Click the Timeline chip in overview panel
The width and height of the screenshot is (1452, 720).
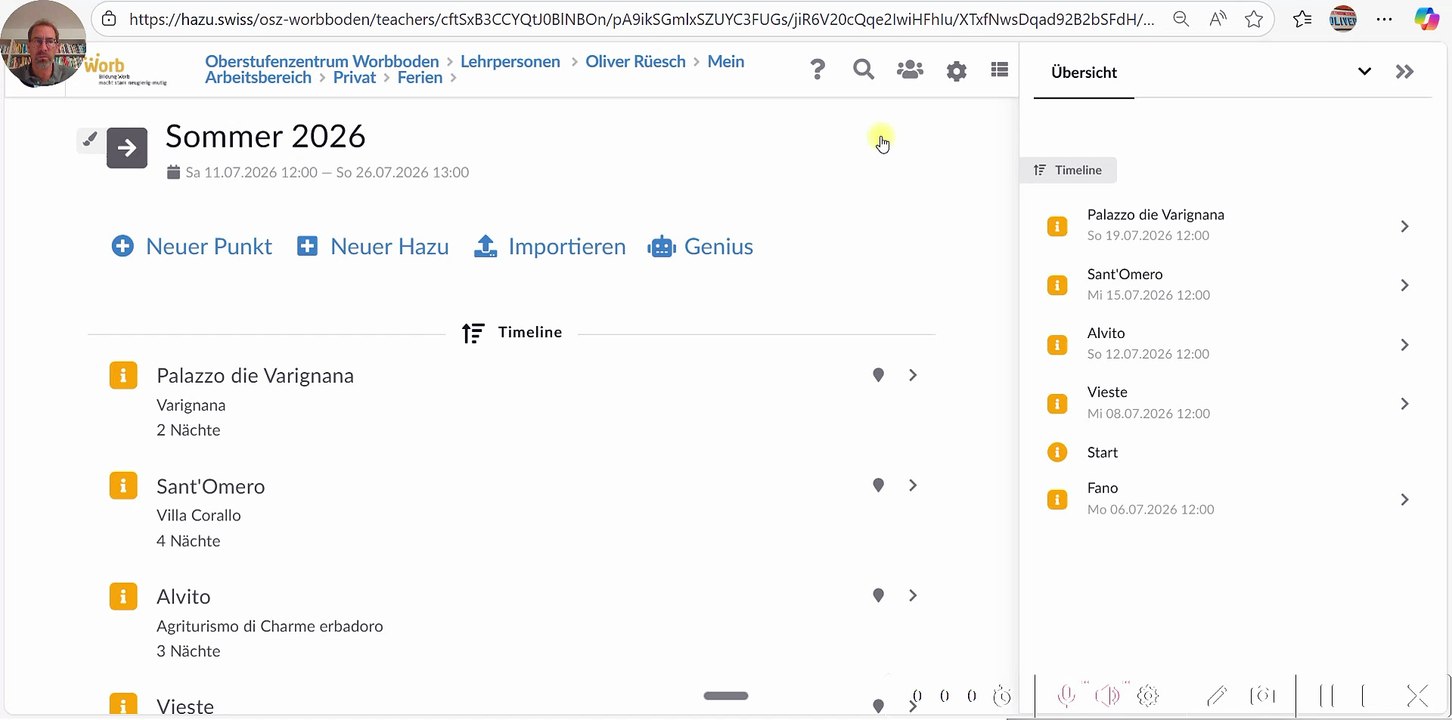pyautogui.click(x=1068, y=170)
